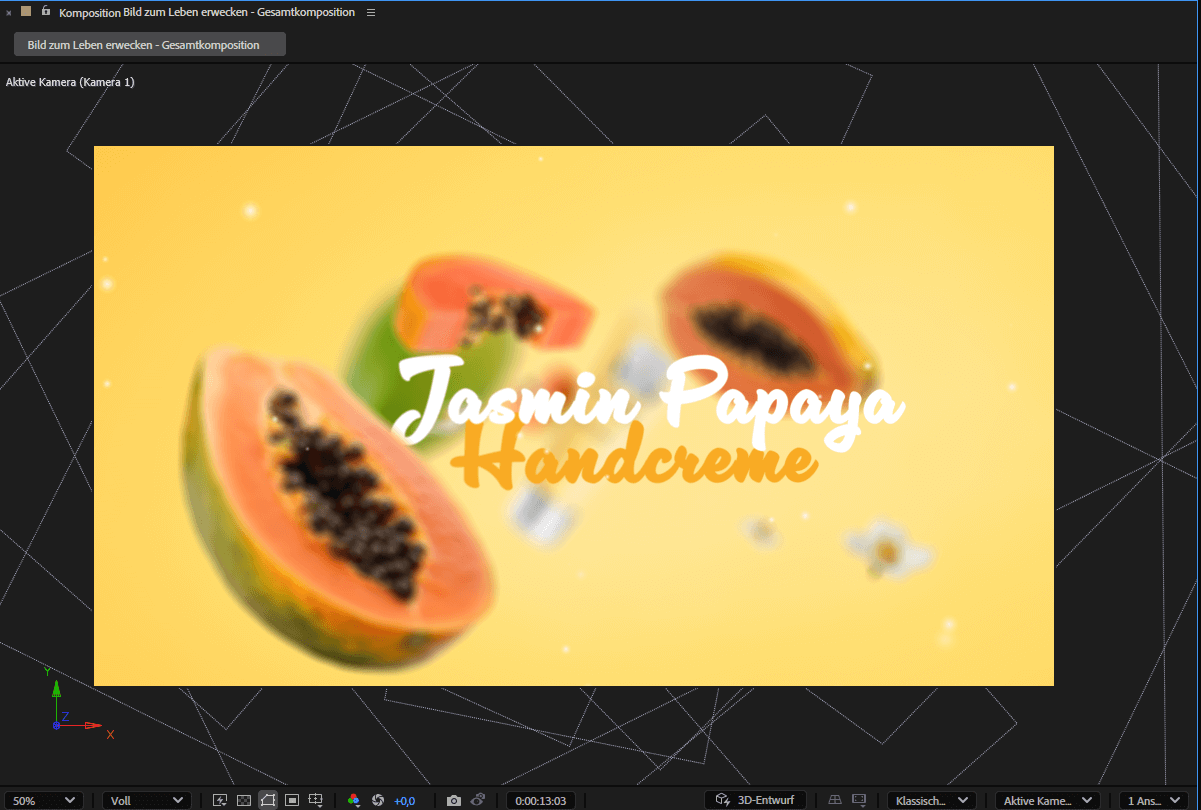
Task: Open the Aktive Kamera view dropdown
Action: pos(1047,801)
